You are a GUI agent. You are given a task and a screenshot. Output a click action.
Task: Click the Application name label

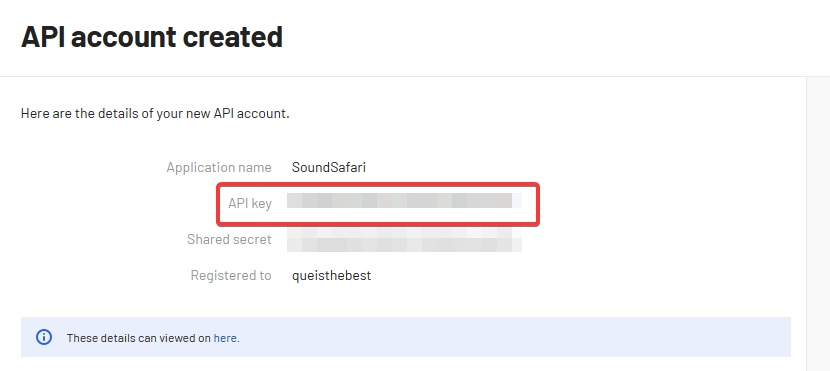click(219, 168)
